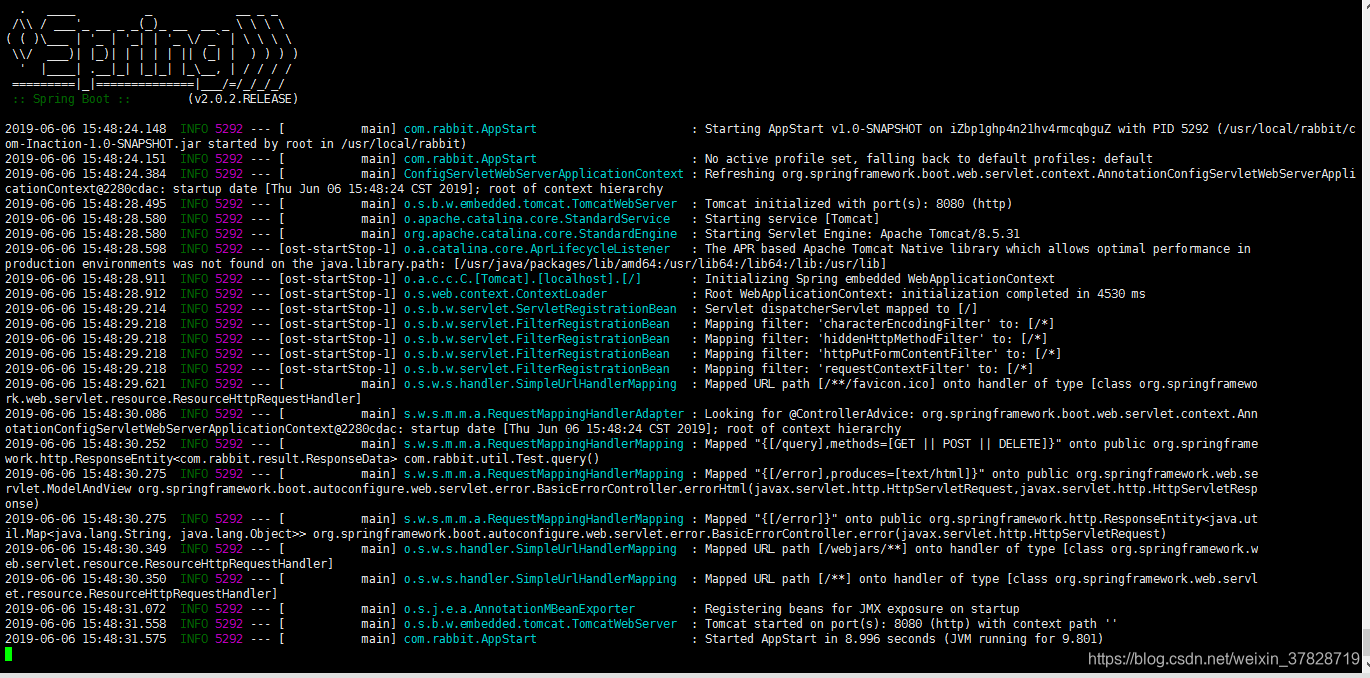Click 'o.a.c.c.C.[Tomcat].[localhost].[/]' logger name
This screenshot has width=1370, height=678.
(x=522, y=279)
